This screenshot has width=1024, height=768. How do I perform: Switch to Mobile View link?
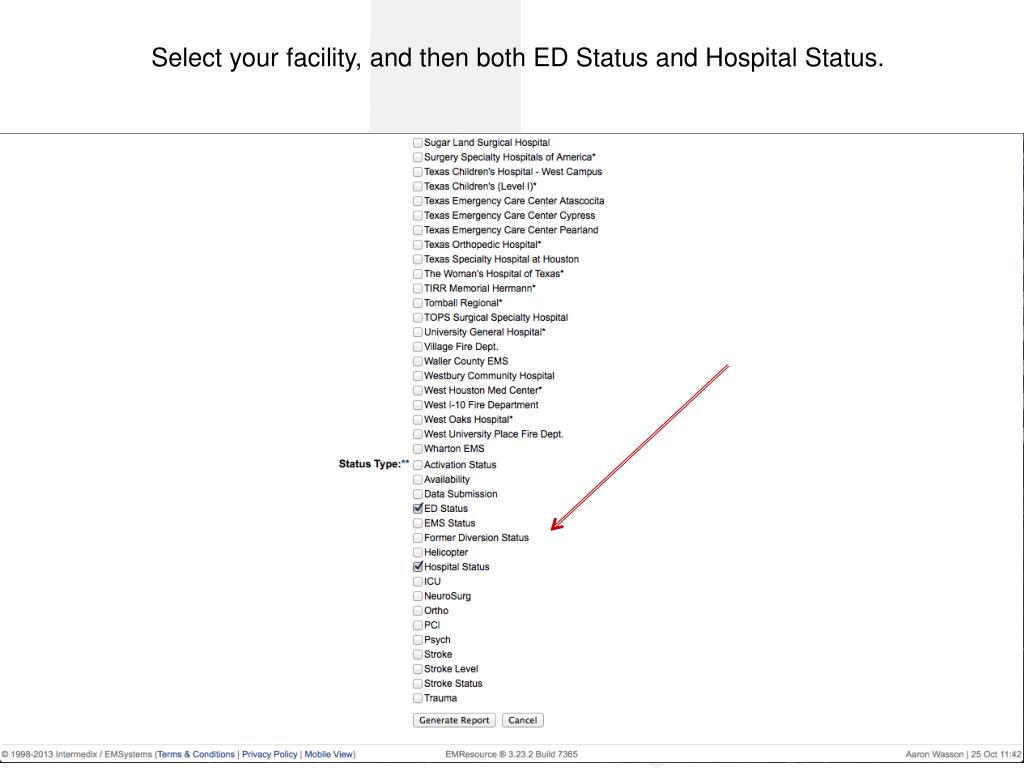tap(328, 754)
